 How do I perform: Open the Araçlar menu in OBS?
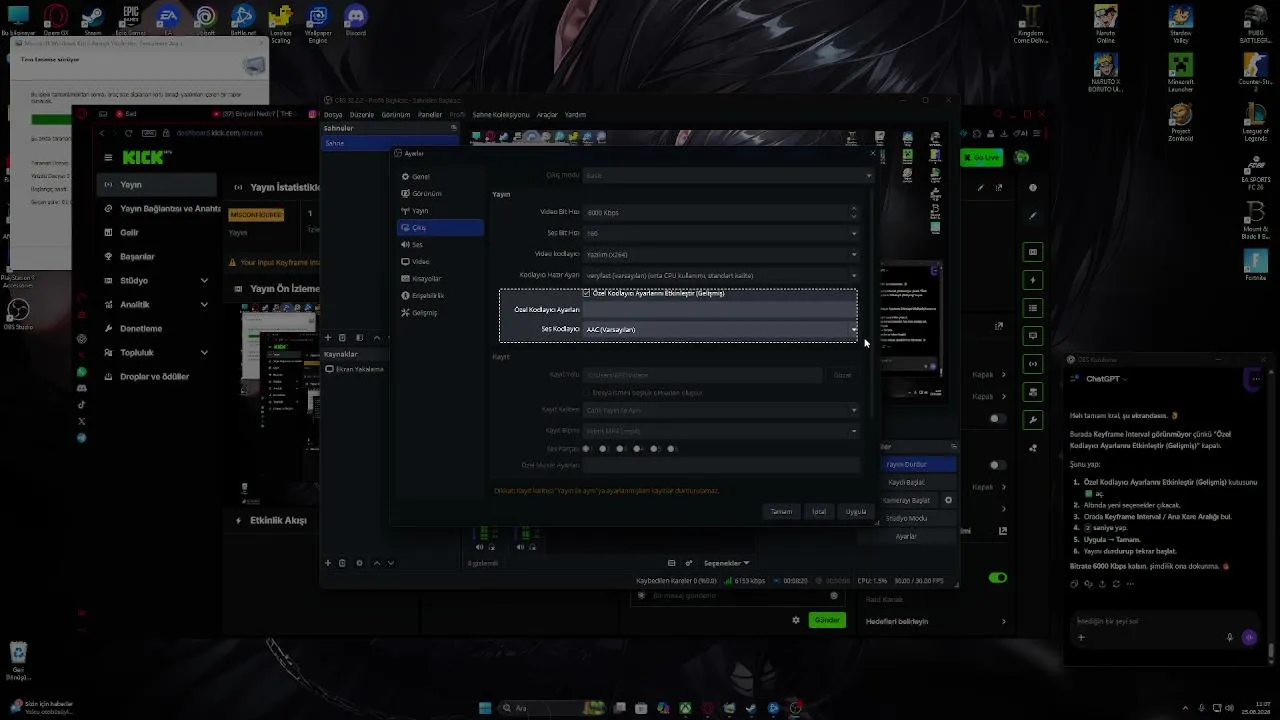547,115
